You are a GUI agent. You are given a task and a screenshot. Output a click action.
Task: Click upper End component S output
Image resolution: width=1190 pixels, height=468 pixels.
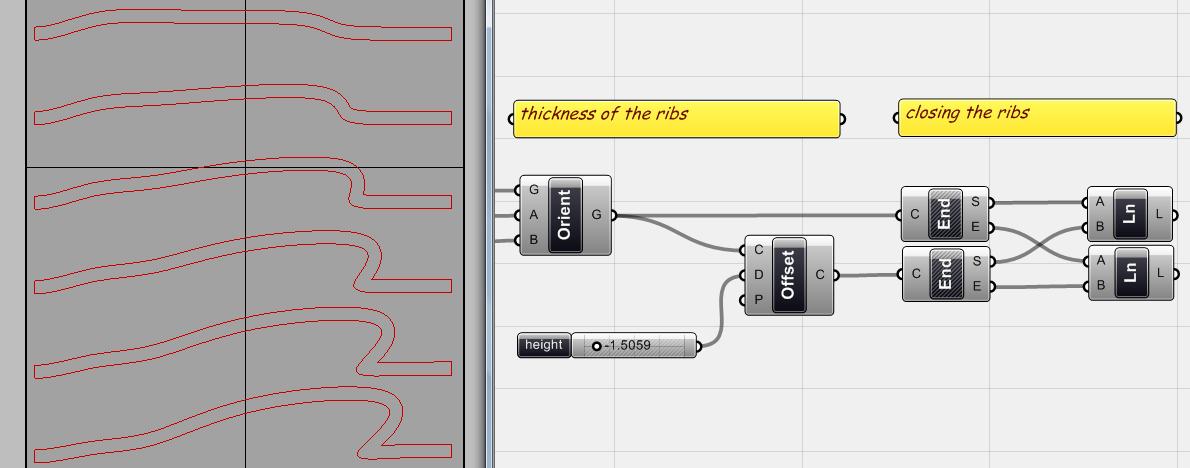(x=978, y=203)
